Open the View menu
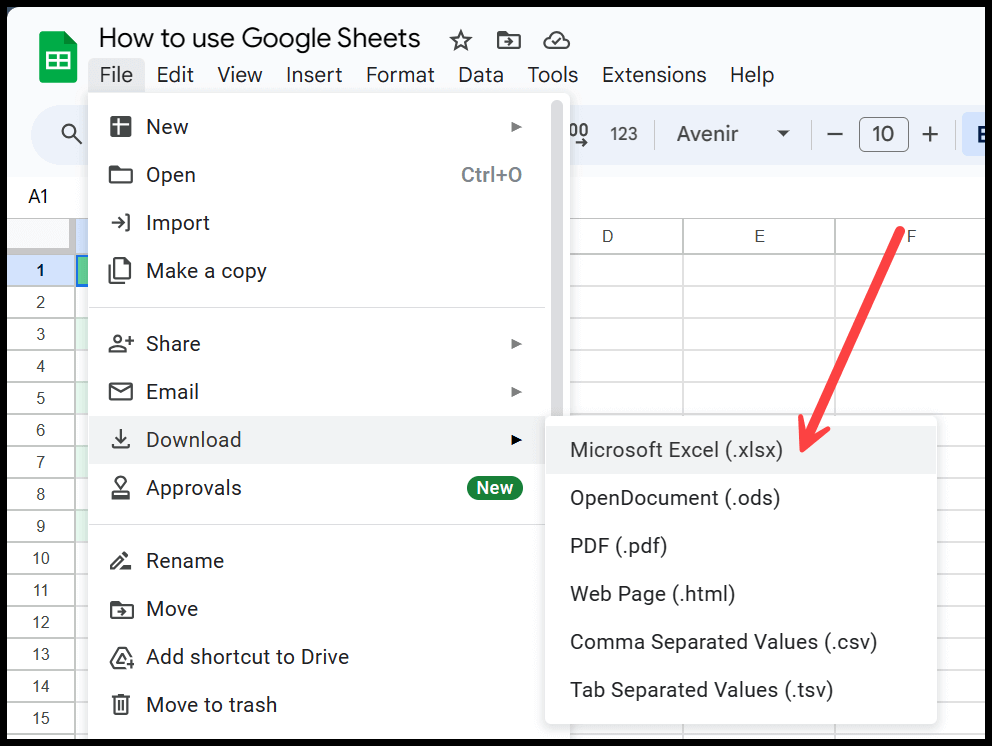This screenshot has height=746, width=992. click(240, 75)
